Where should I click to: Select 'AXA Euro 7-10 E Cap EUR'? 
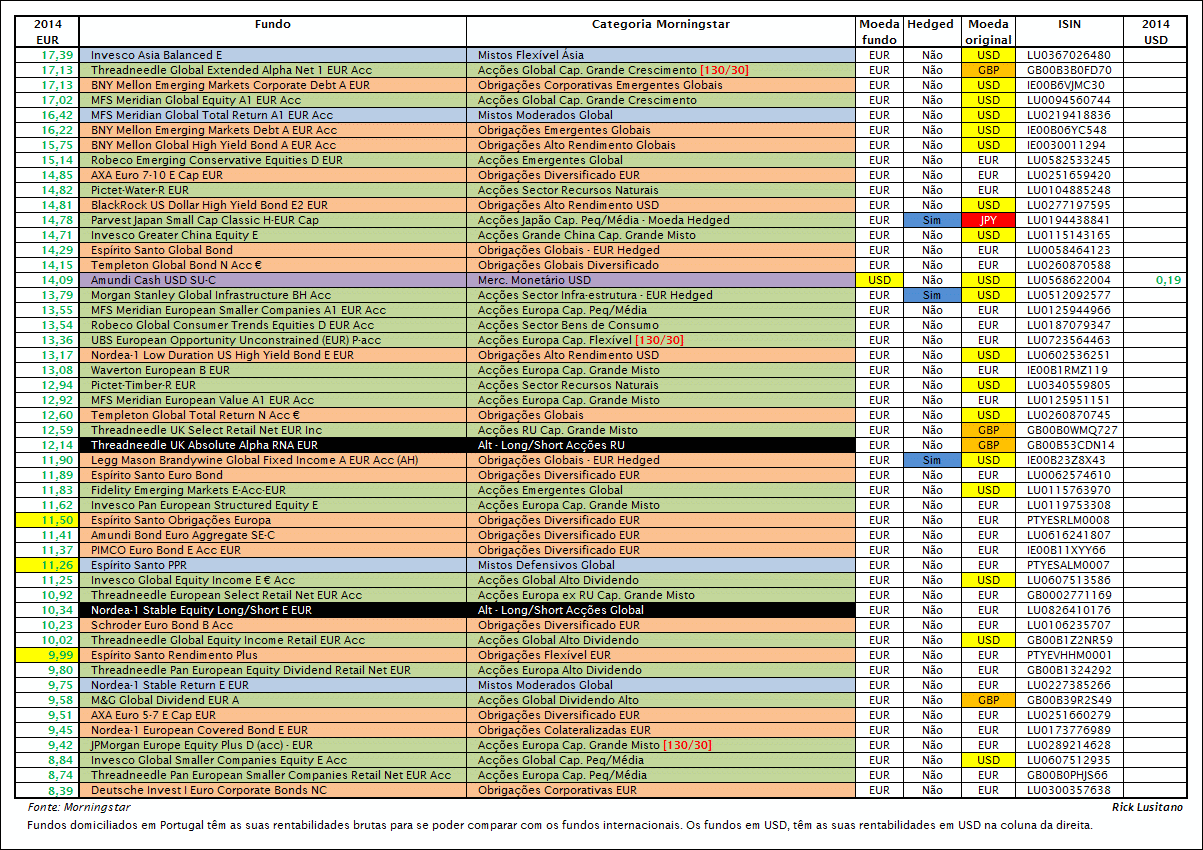(x=273, y=175)
